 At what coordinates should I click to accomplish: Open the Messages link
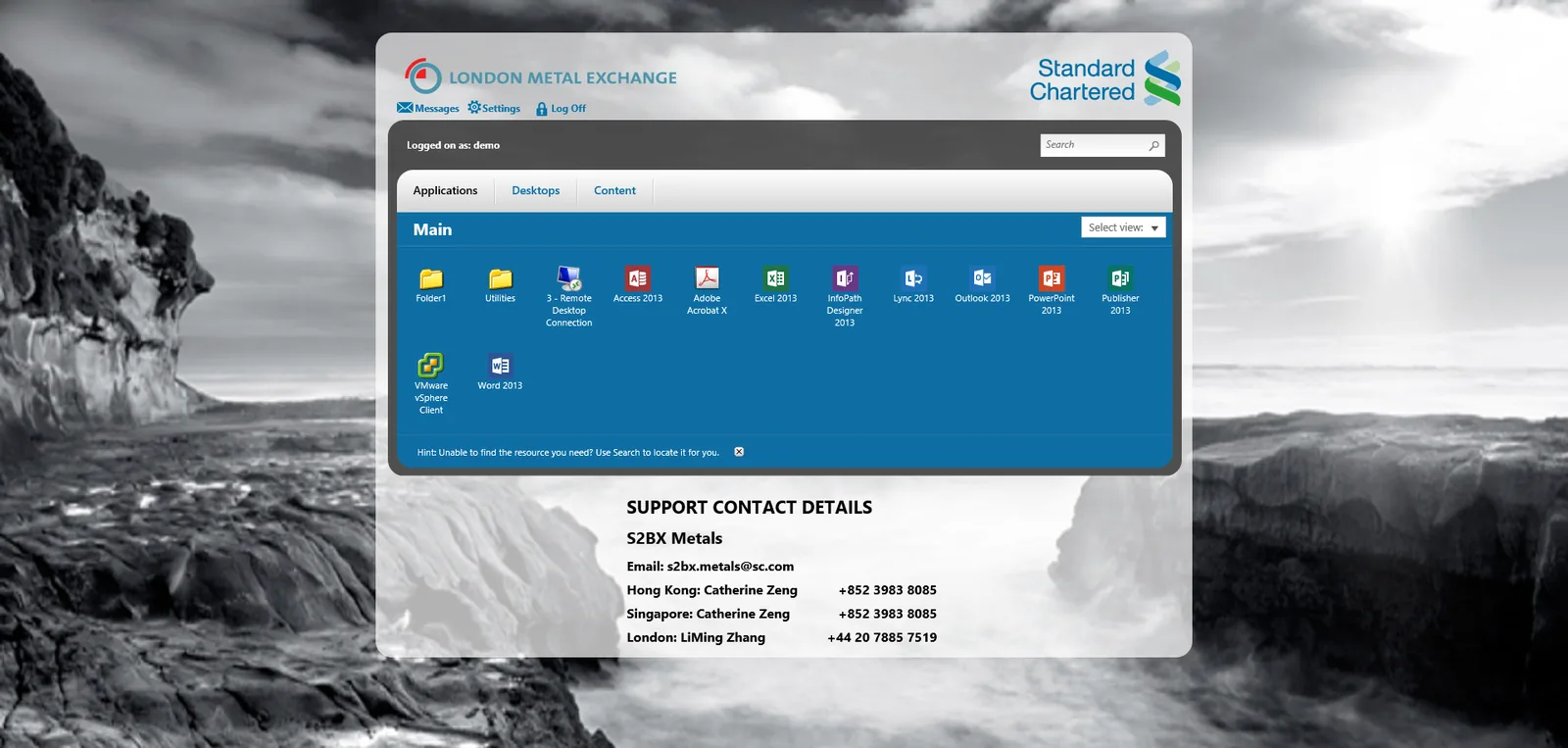(428, 108)
